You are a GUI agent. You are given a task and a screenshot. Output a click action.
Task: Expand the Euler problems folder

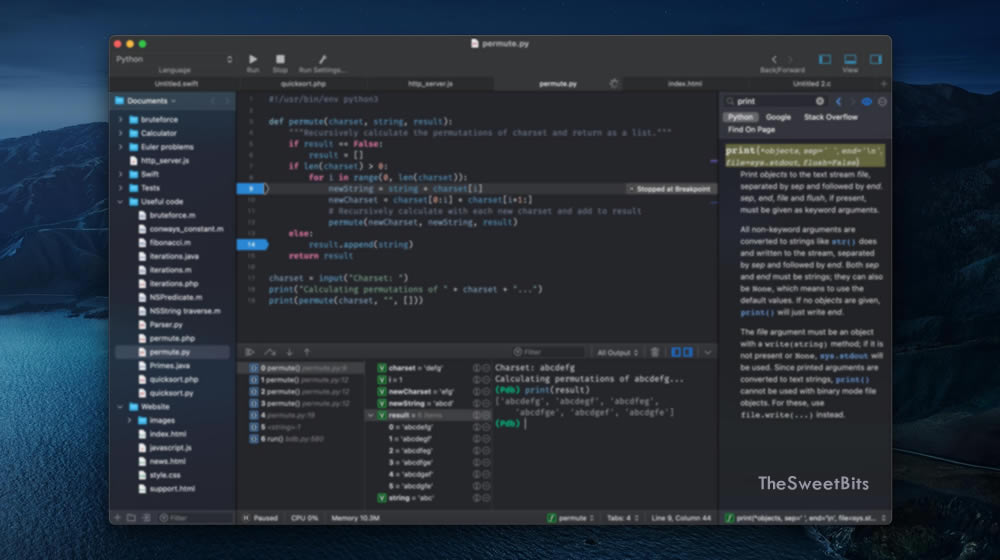[121, 147]
